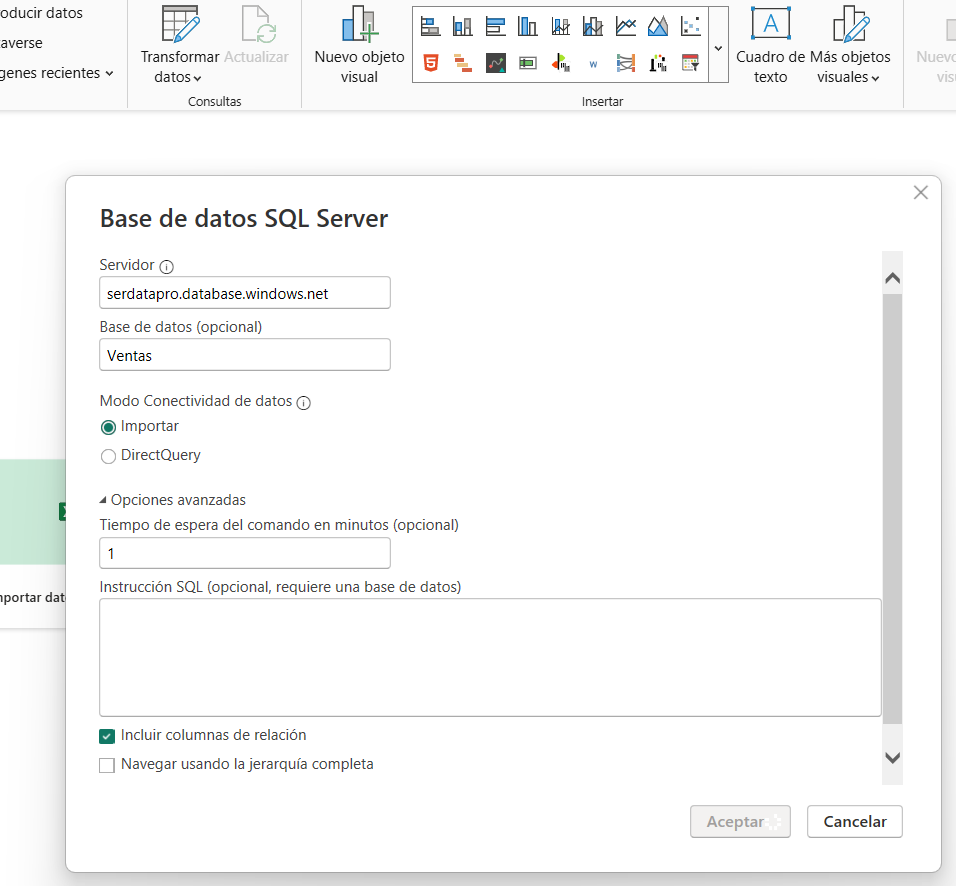Select the scatter chart visual
This screenshot has width=956, height=886.
(x=690, y=26)
